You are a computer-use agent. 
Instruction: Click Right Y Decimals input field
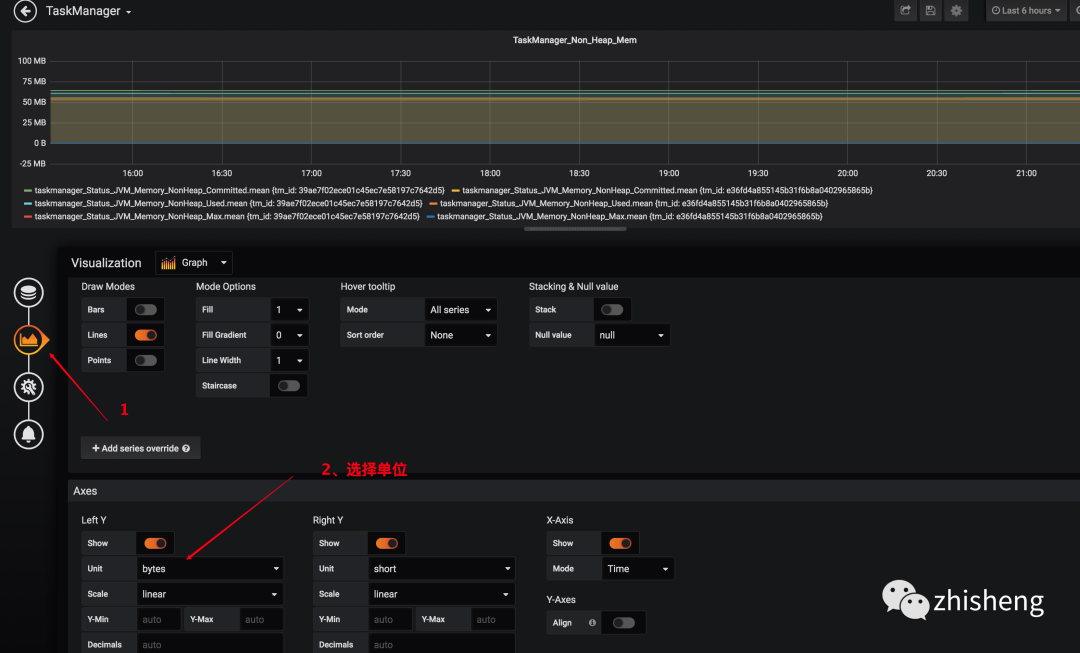tap(442, 644)
